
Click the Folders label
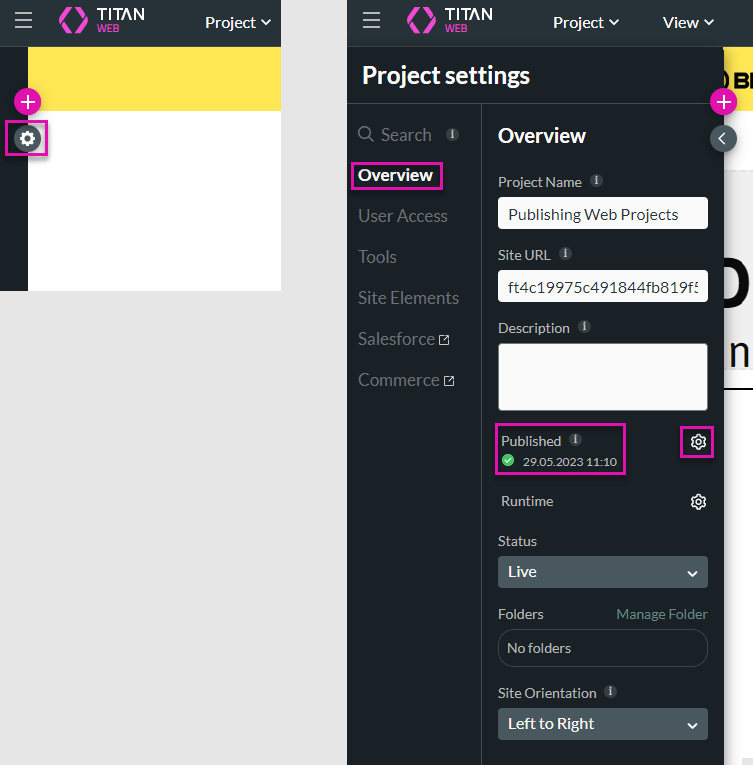pos(520,614)
